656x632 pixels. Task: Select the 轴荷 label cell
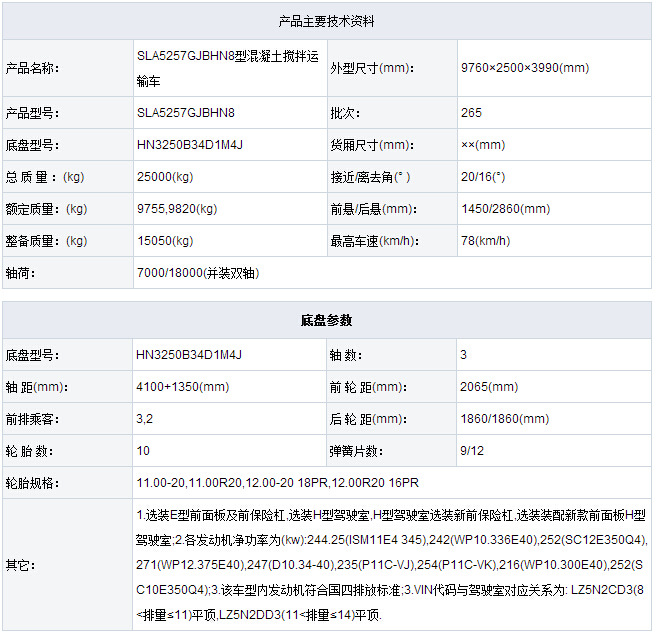[x=20, y=273]
